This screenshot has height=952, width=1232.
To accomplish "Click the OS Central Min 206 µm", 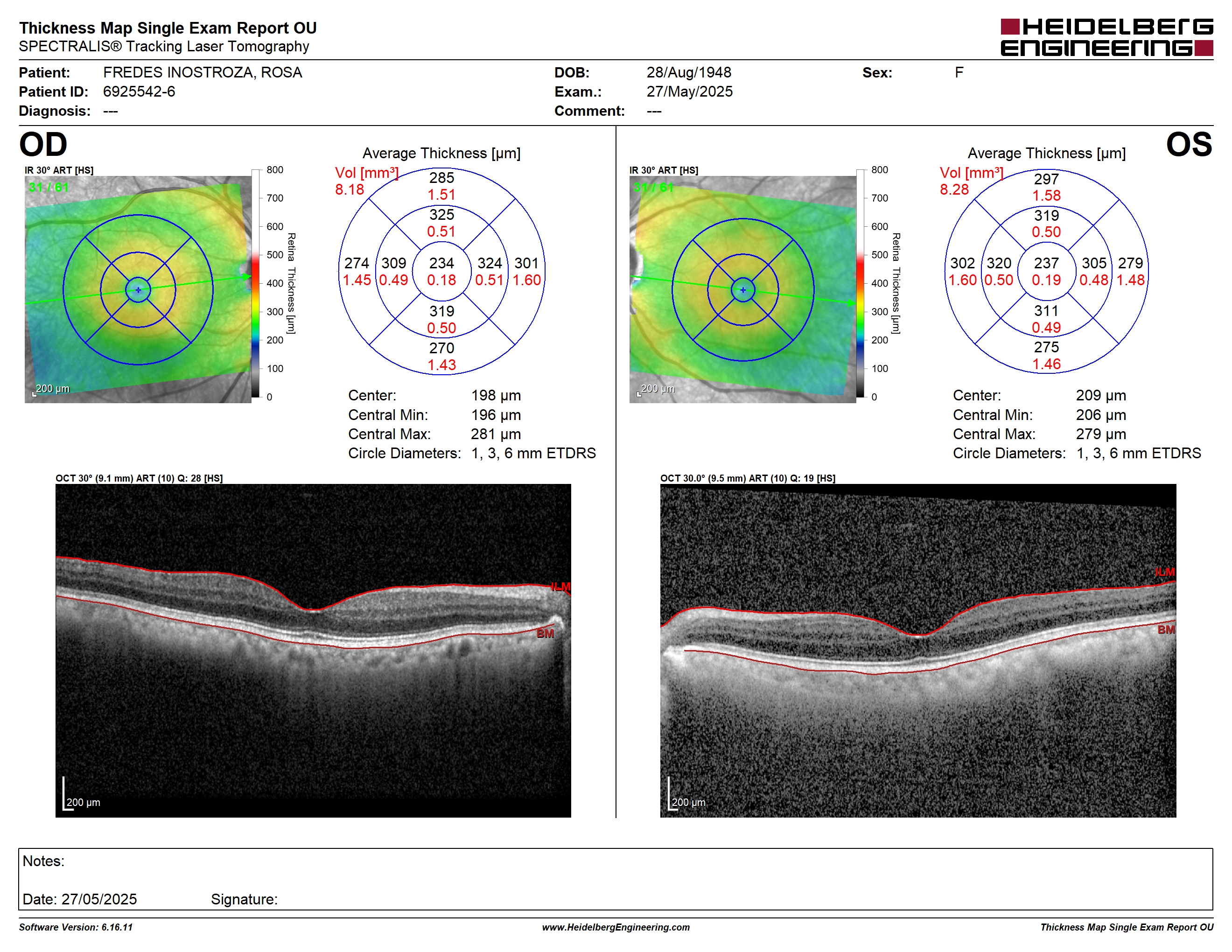I will coord(1101,415).
